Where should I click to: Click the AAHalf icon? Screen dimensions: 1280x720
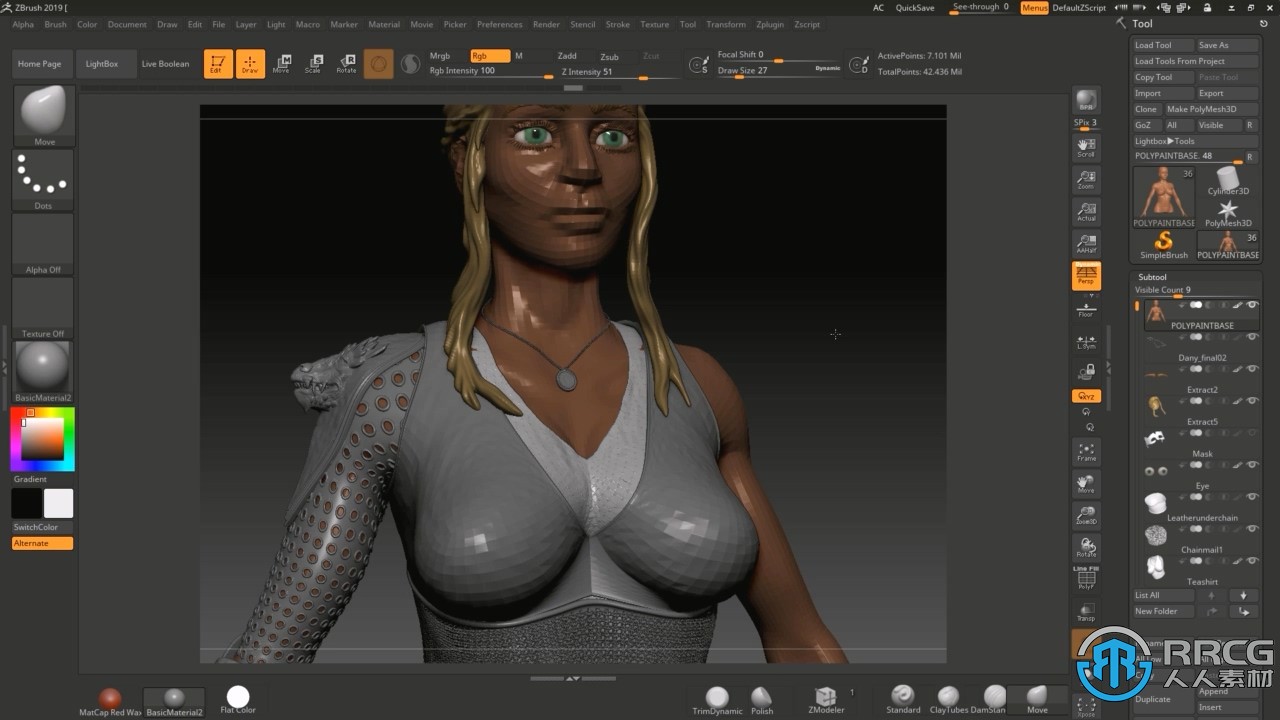tap(1086, 244)
